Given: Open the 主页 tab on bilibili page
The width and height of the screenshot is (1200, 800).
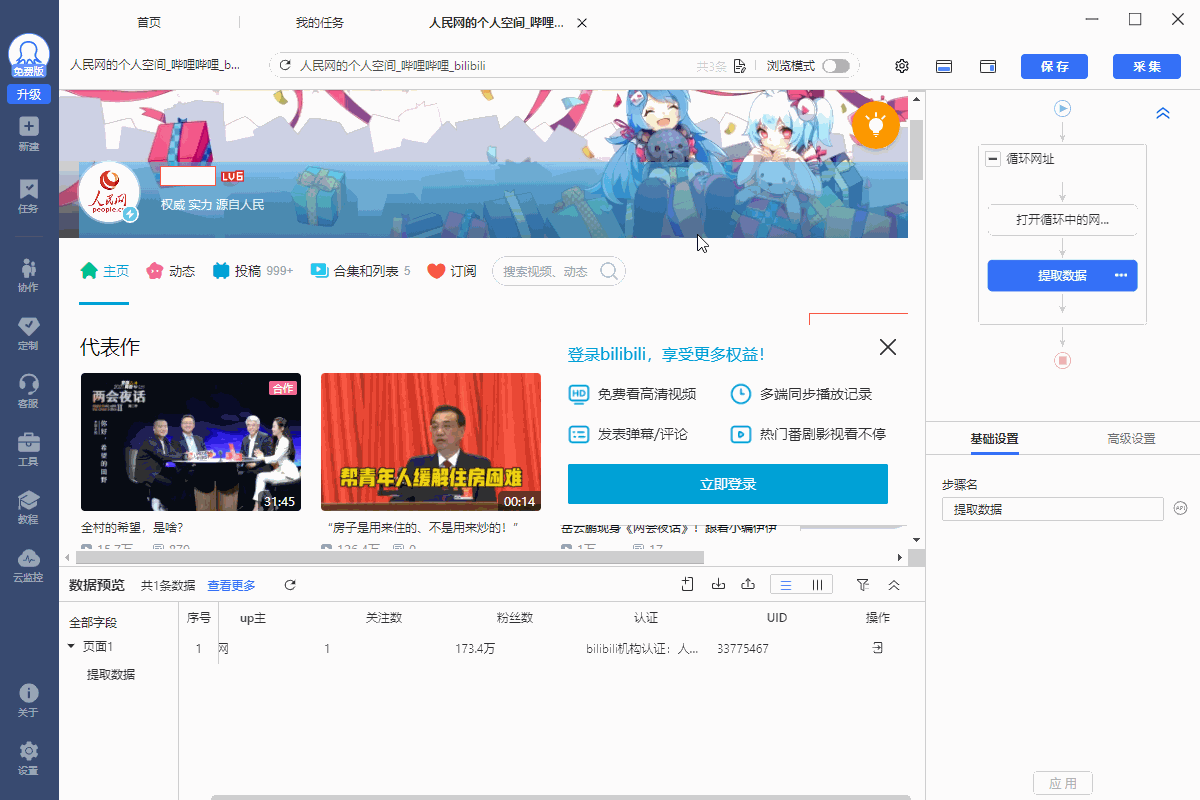Looking at the screenshot, I should [105, 271].
